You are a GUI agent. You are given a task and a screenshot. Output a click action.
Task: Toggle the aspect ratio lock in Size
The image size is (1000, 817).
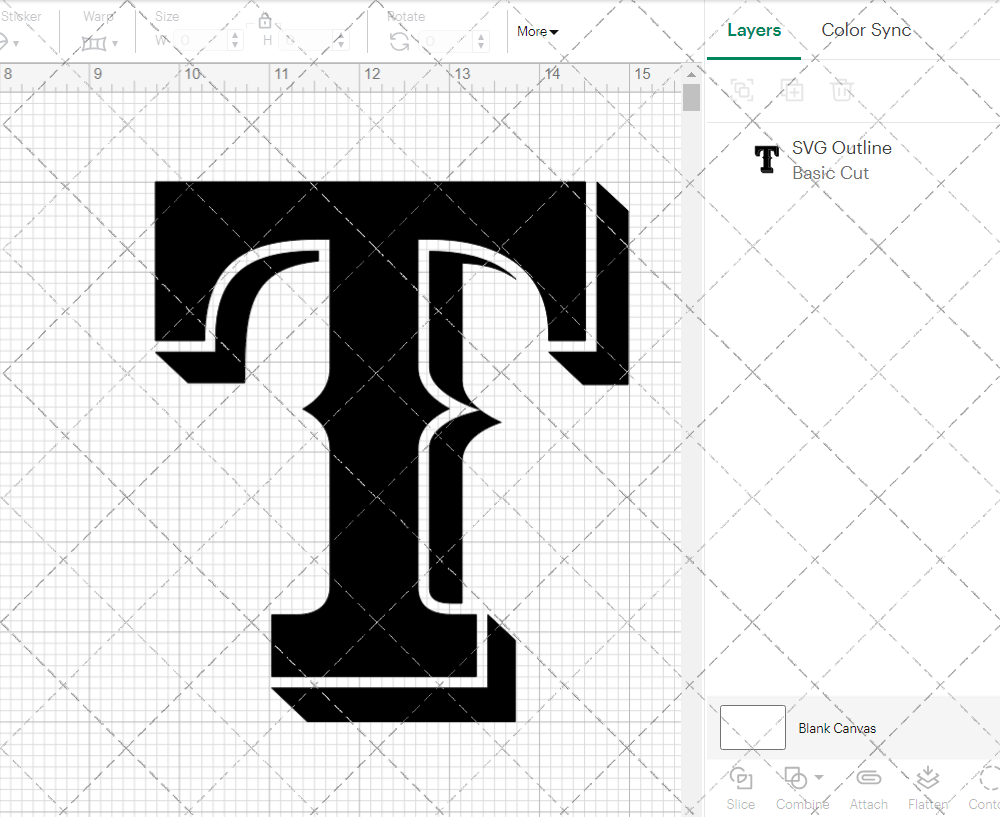265,20
